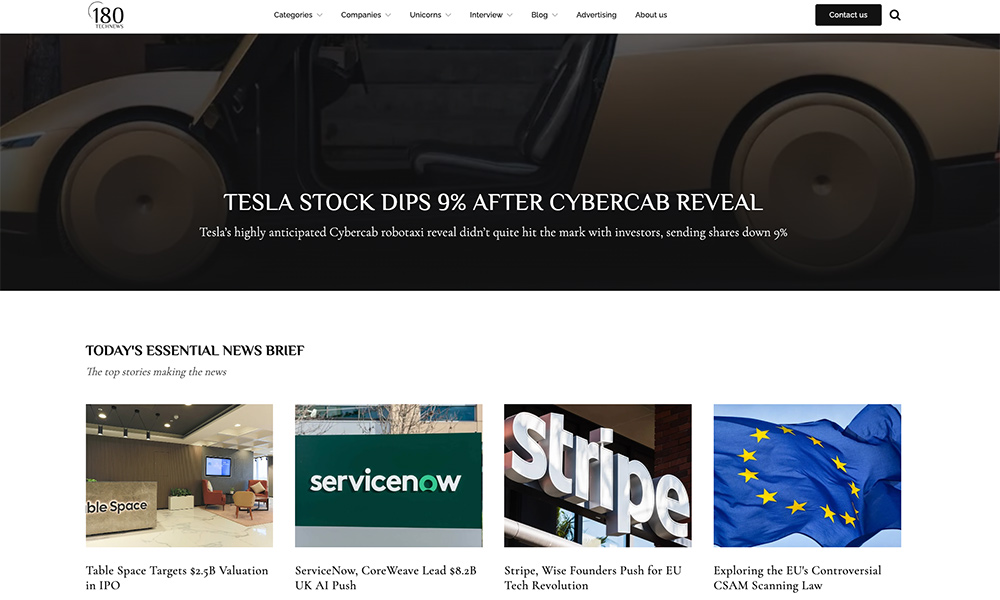Open the Tesla Stock Dips headline
Image resolution: width=1000 pixels, height=600 pixels.
point(493,203)
